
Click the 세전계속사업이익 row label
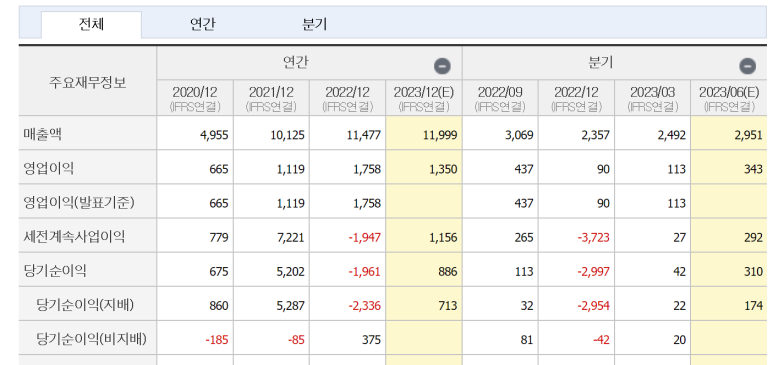[73, 237]
